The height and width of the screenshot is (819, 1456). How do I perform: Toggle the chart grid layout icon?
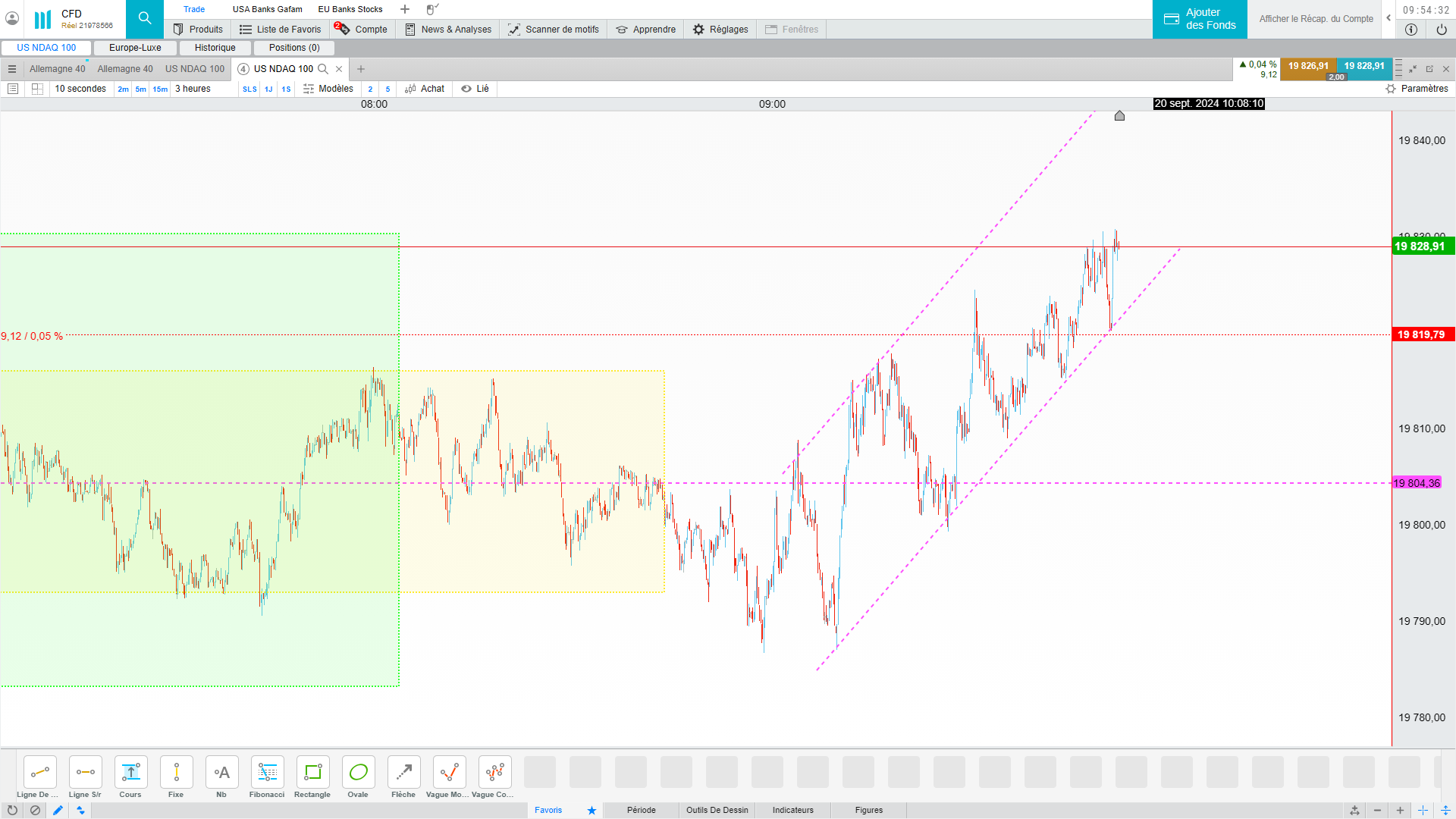(x=37, y=89)
